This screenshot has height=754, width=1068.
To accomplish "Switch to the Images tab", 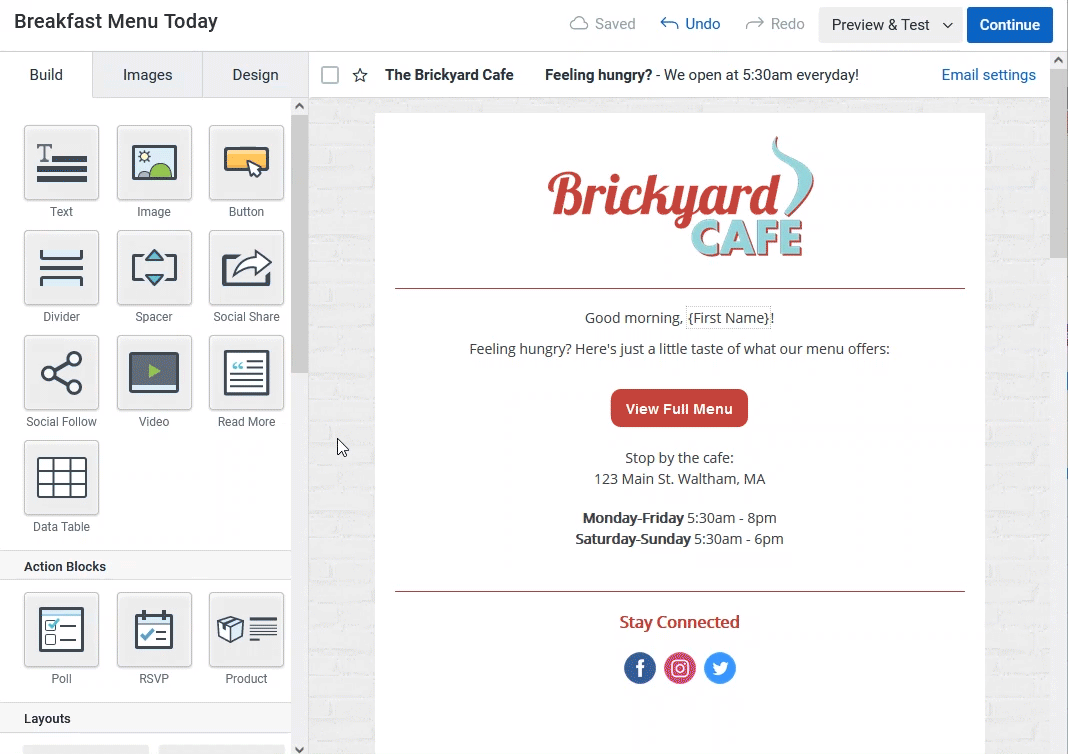I will click(148, 75).
